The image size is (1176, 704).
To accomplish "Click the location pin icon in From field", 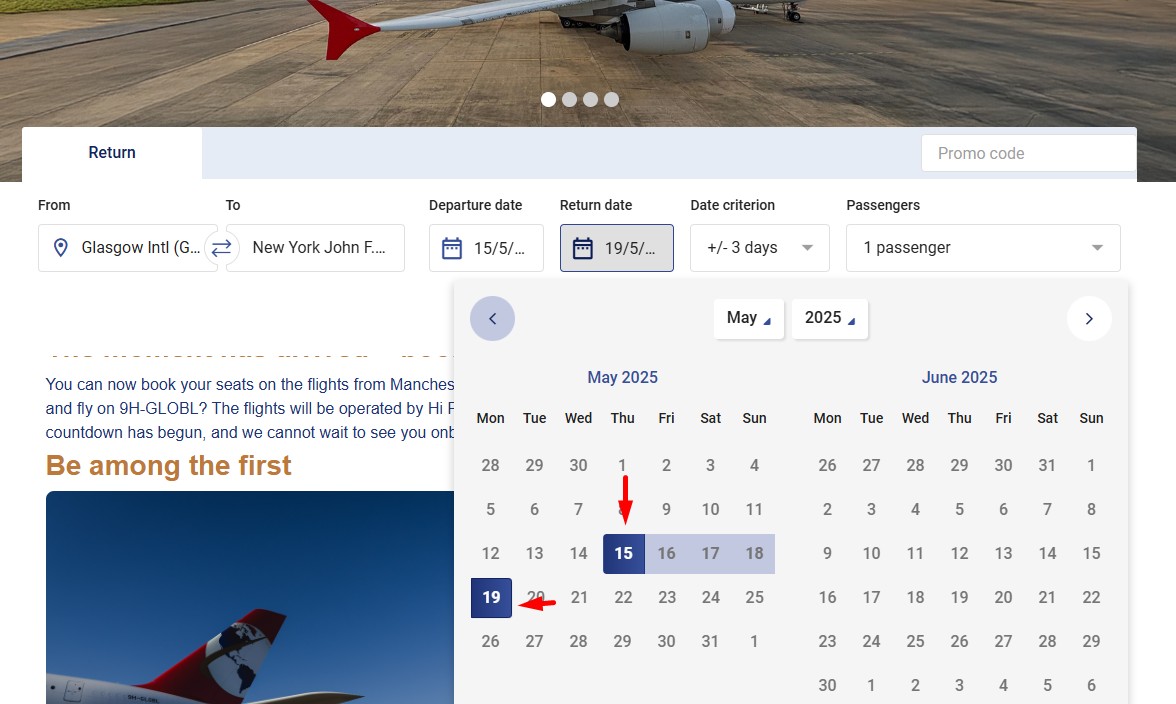I will click(61, 248).
